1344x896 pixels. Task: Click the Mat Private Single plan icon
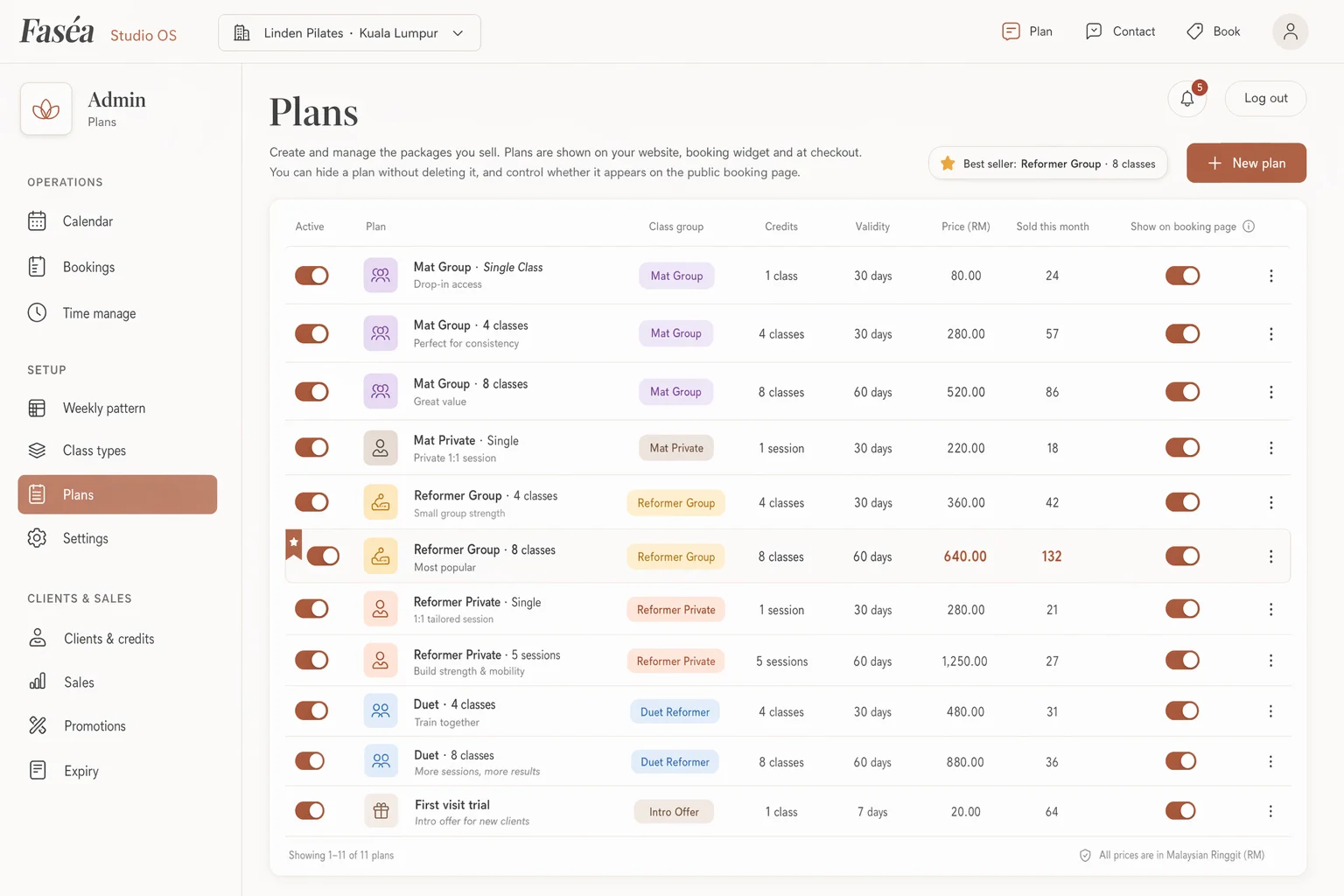(381, 448)
